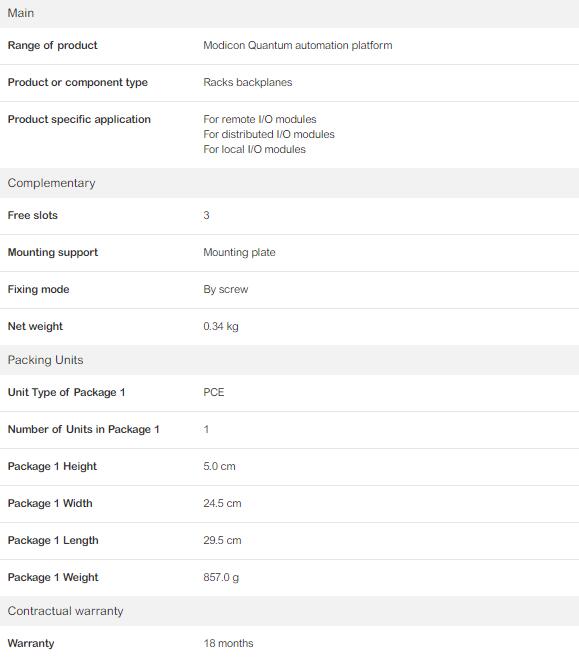Select the 857.0 g package weight value
The image size is (579, 663).
click(x=221, y=577)
